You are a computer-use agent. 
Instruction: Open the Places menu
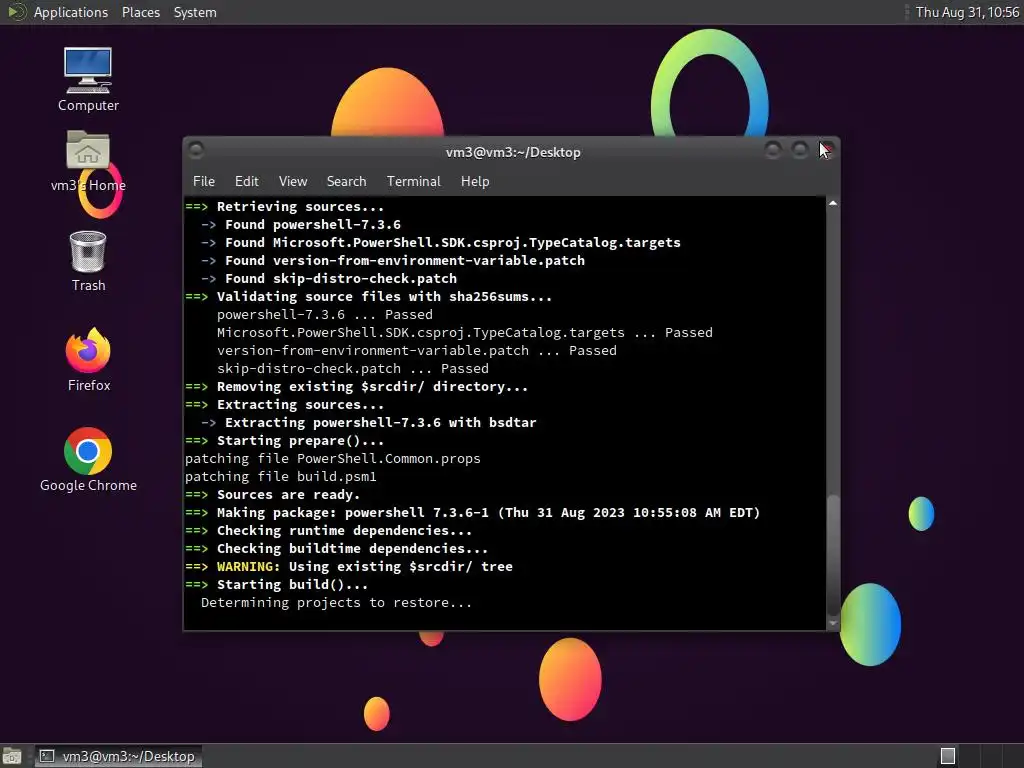(x=140, y=12)
